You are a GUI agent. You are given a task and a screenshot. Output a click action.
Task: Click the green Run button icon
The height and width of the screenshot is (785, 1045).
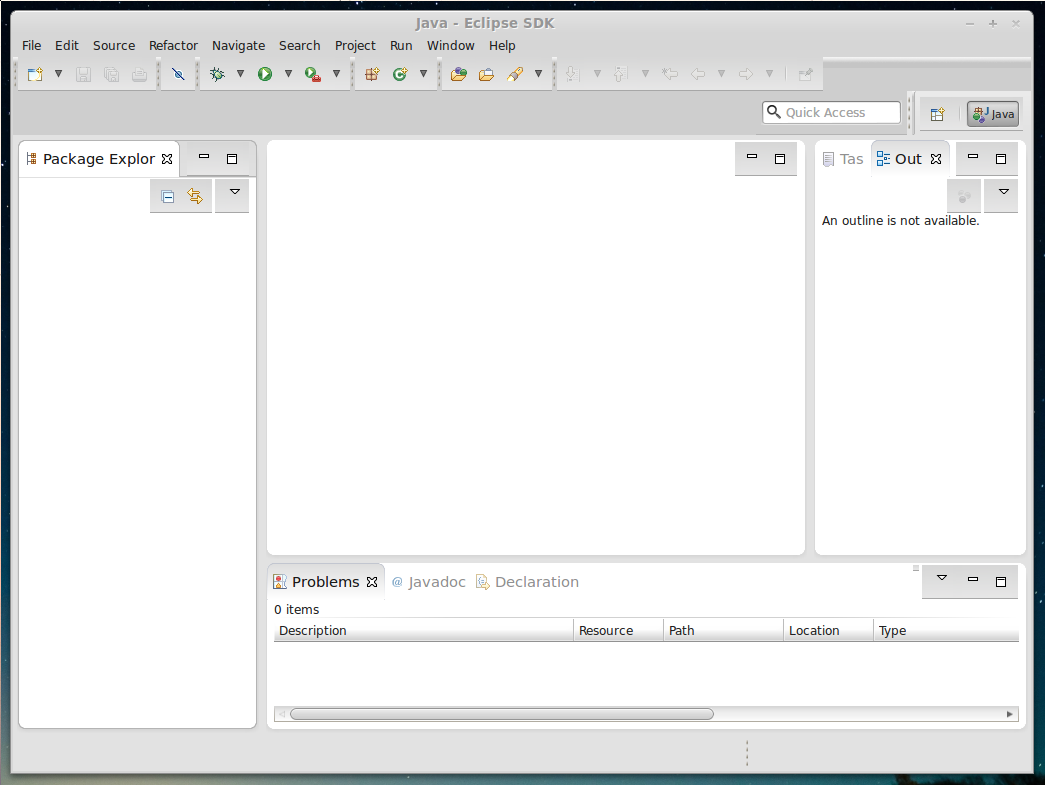[x=265, y=74]
